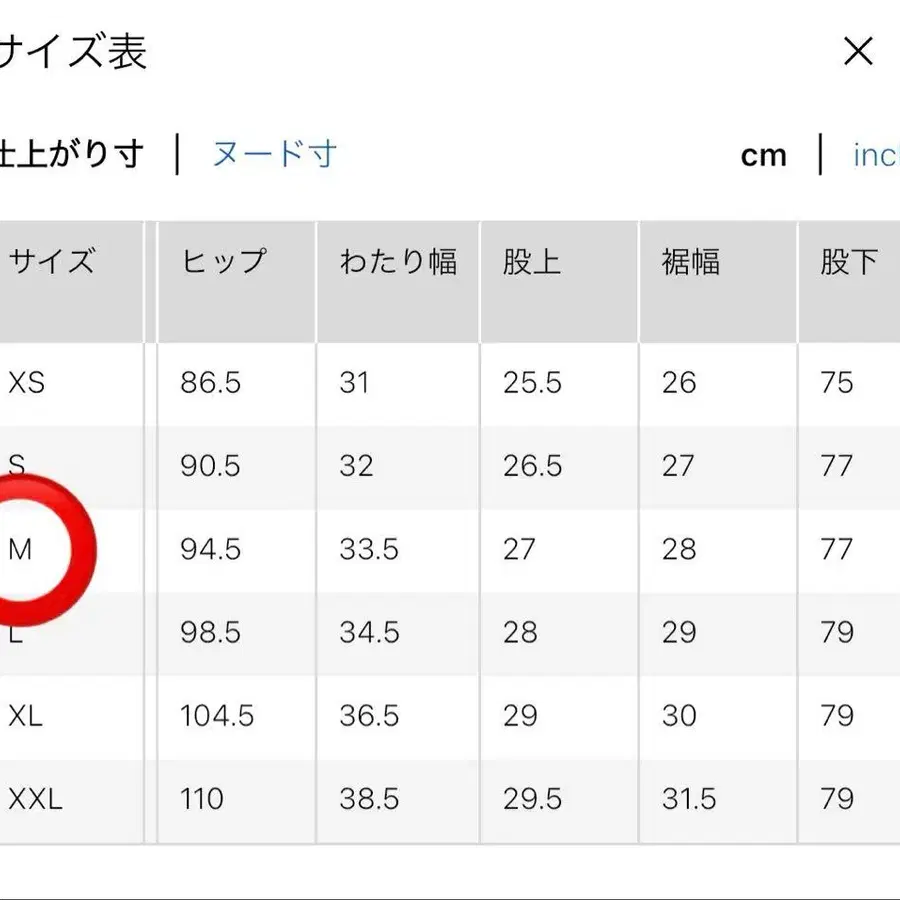This screenshot has height=900, width=900.
Task: Switch units to inch
Action: pos(878,155)
